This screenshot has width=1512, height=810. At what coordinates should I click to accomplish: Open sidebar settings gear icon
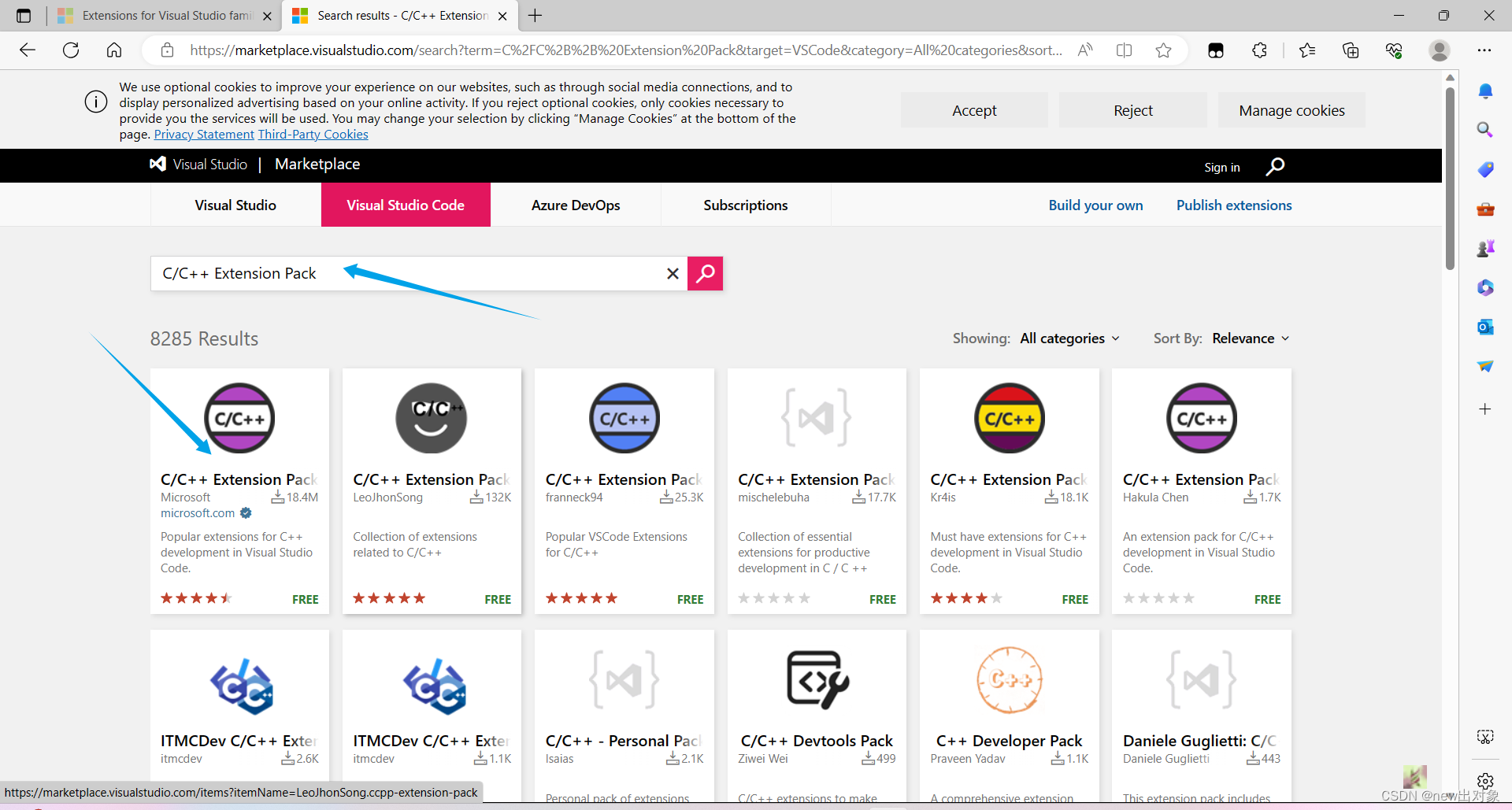pyautogui.click(x=1485, y=781)
